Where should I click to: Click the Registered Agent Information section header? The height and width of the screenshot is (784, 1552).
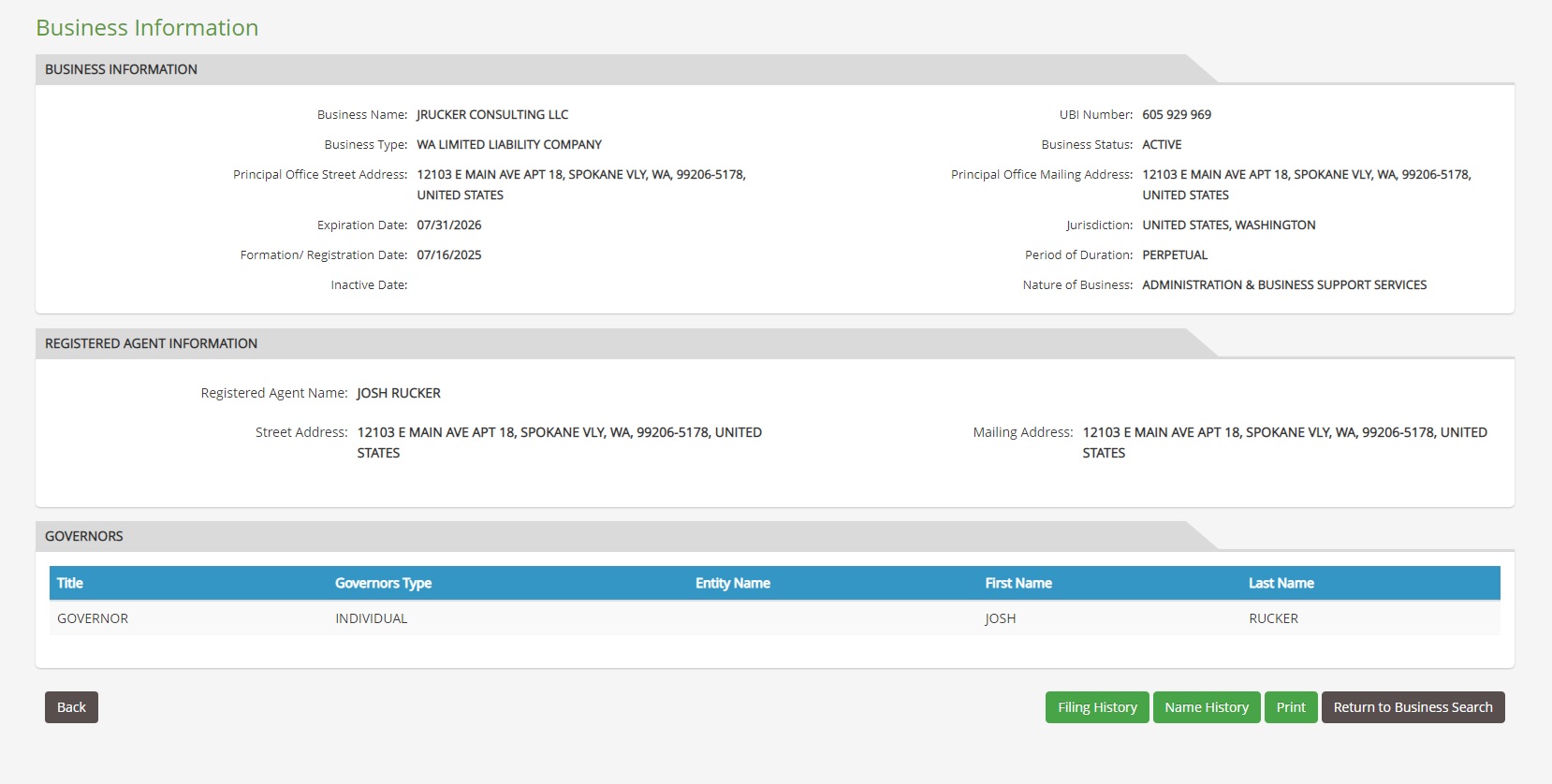pyautogui.click(x=151, y=343)
